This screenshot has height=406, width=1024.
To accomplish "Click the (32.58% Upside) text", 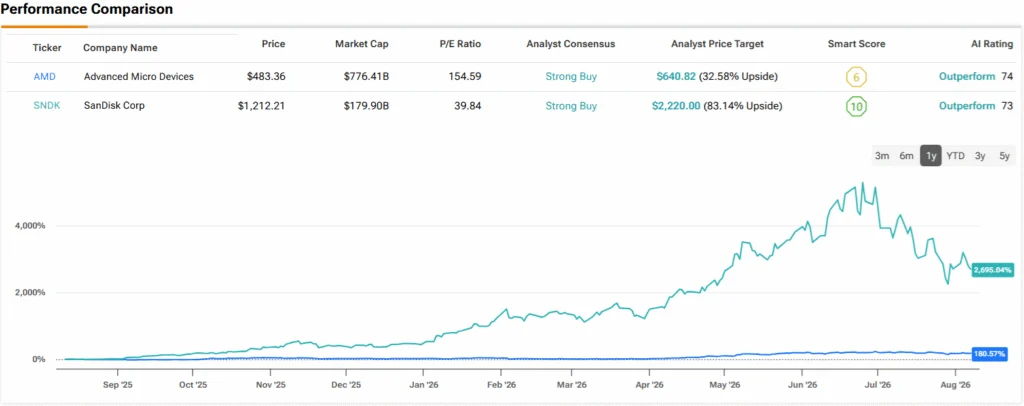I will click(739, 76).
